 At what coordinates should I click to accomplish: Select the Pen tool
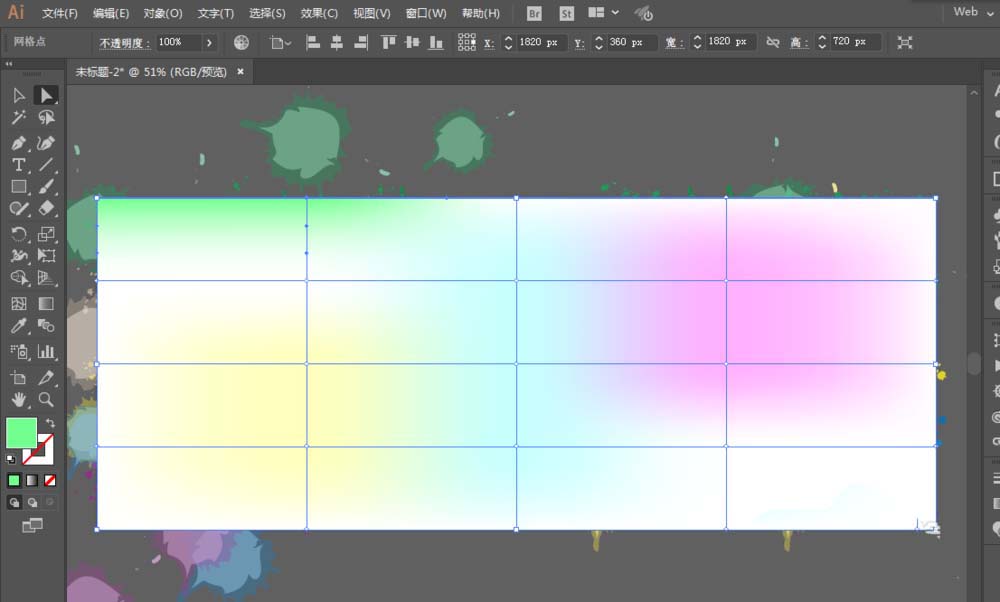[x=18, y=143]
